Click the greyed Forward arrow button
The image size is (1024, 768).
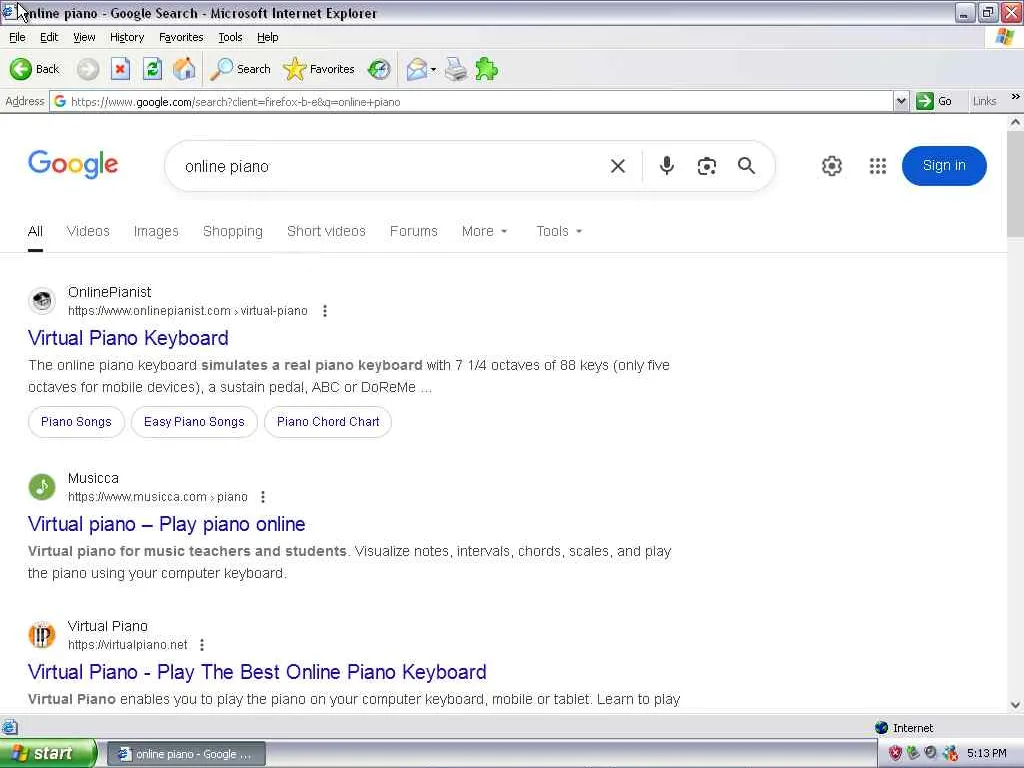tap(88, 69)
